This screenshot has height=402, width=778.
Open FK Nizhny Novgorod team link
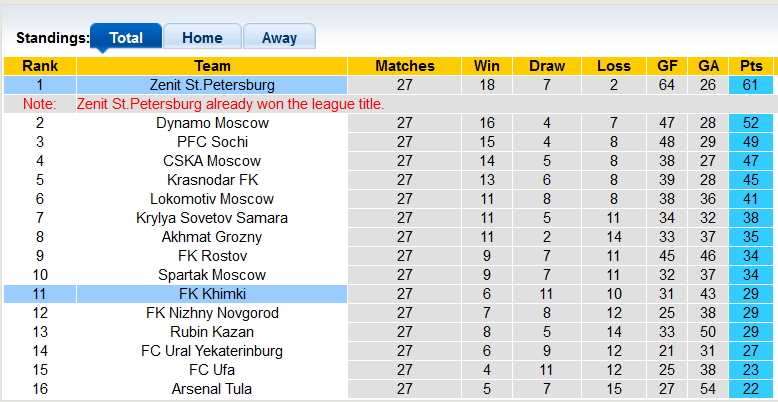coord(212,313)
